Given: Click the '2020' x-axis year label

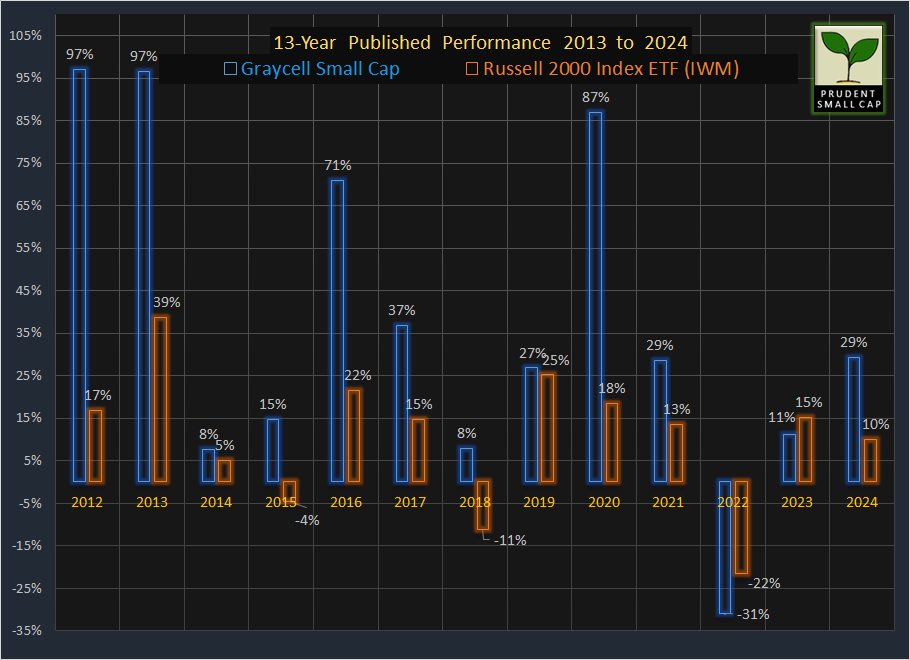Looking at the screenshot, I should (x=604, y=502).
